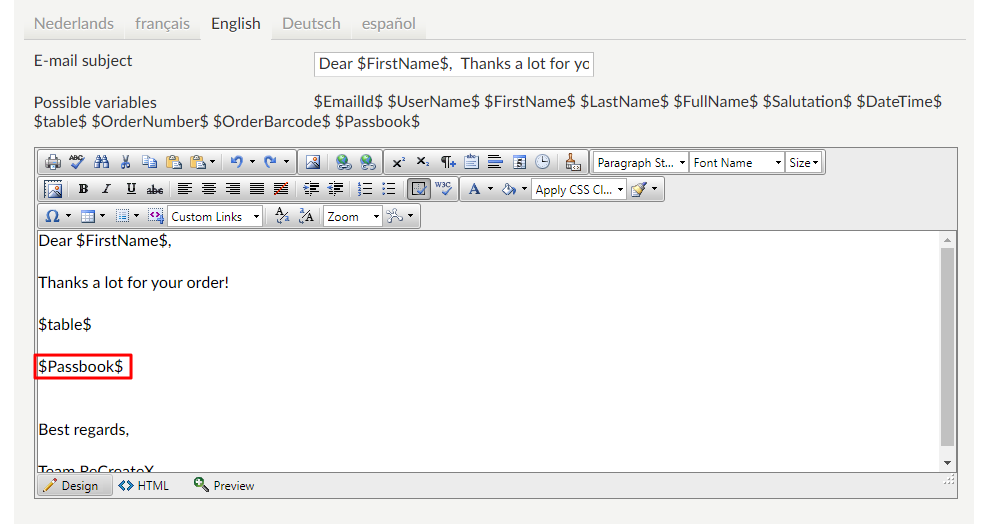Toggle Bold formatting
This screenshot has height=524, width=990.
click(83, 189)
